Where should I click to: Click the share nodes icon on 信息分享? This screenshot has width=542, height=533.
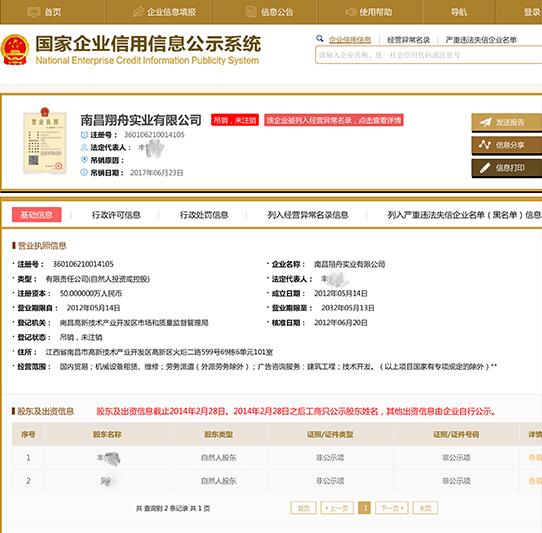(x=485, y=144)
